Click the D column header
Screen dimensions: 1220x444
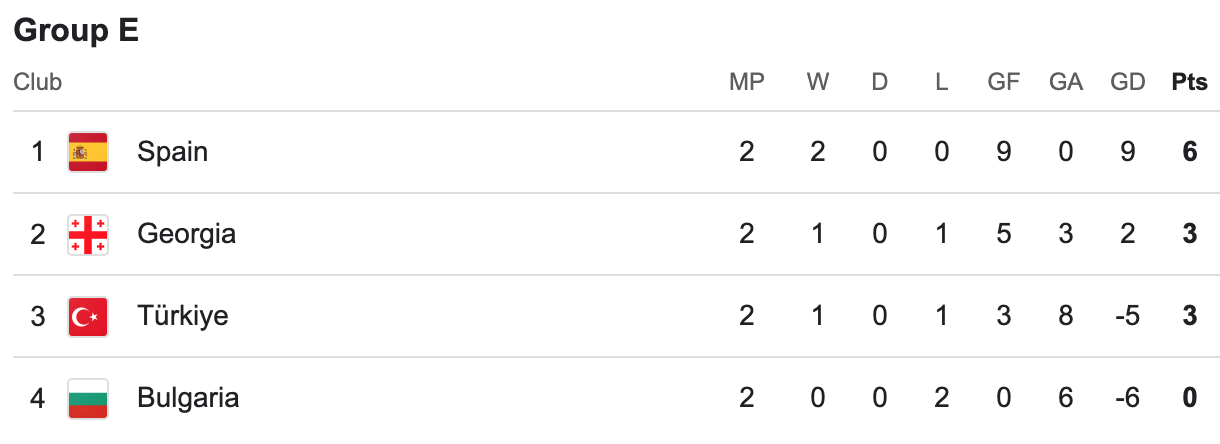point(880,82)
